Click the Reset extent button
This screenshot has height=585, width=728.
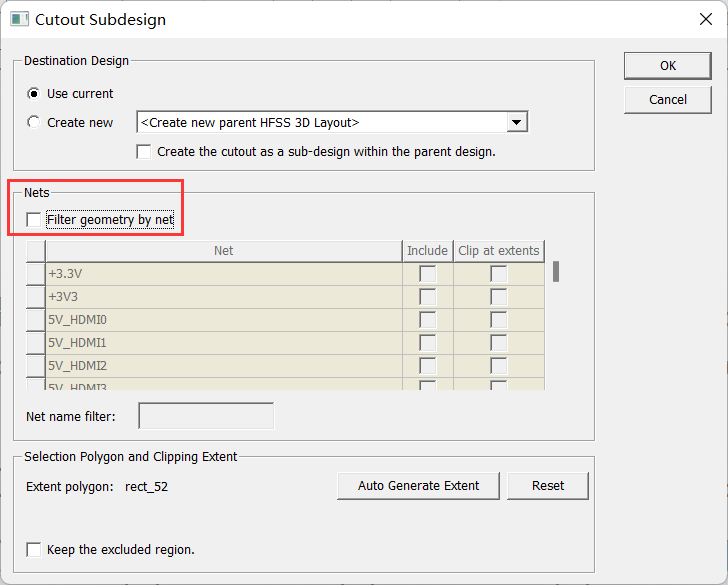point(548,486)
